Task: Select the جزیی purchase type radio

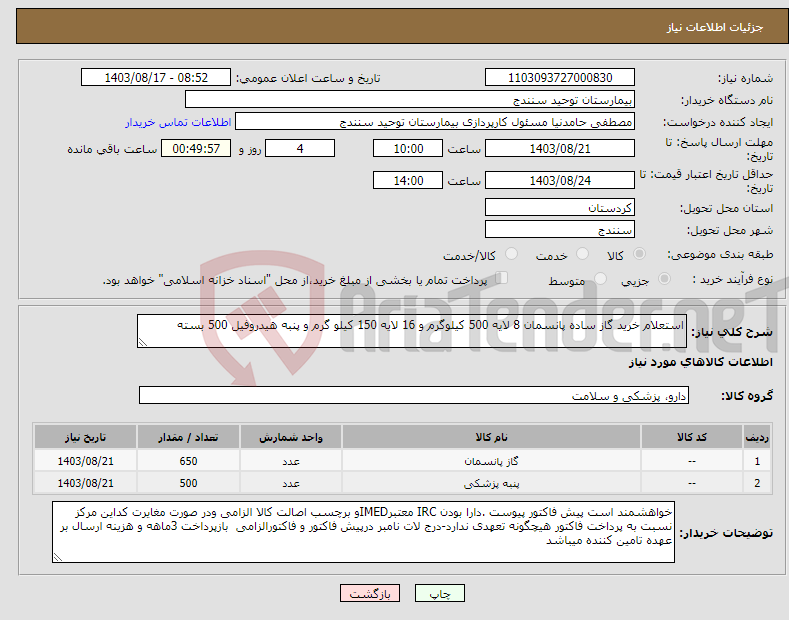Action: click(x=664, y=278)
